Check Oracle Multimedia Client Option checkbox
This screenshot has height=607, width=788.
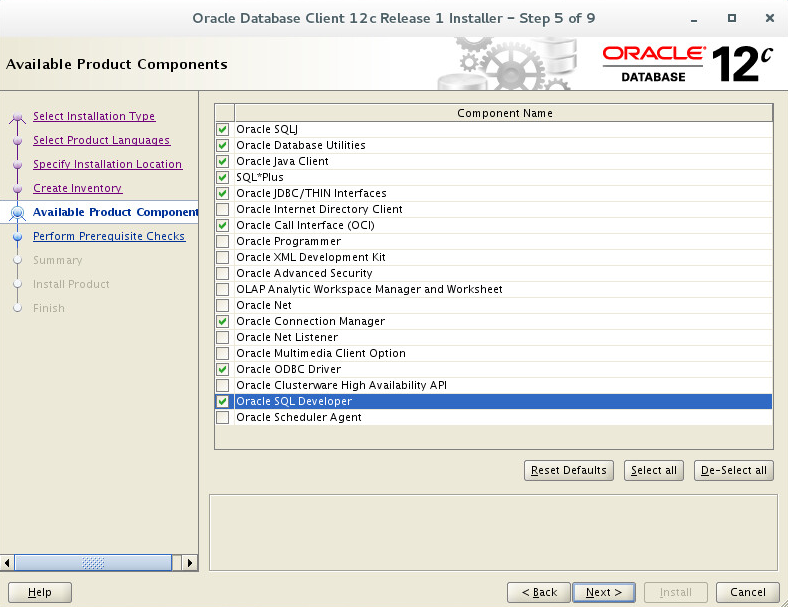(223, 353)
